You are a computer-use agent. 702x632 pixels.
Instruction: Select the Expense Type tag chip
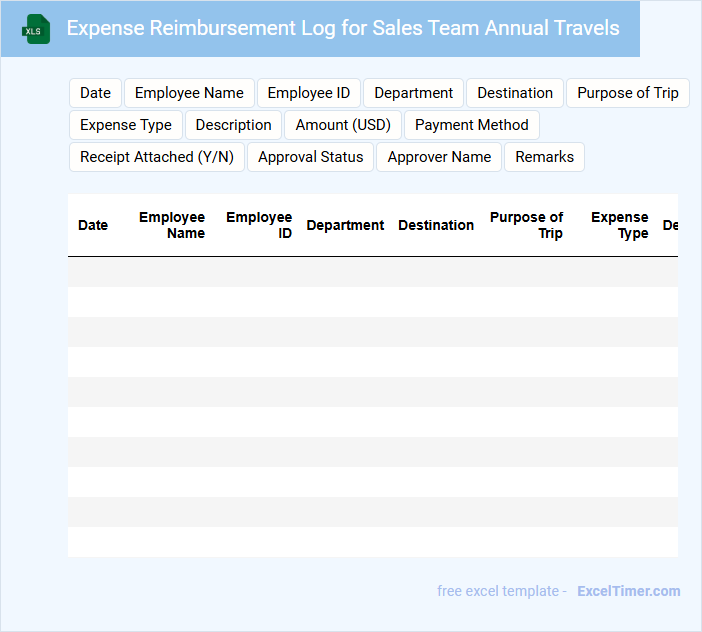126,125
